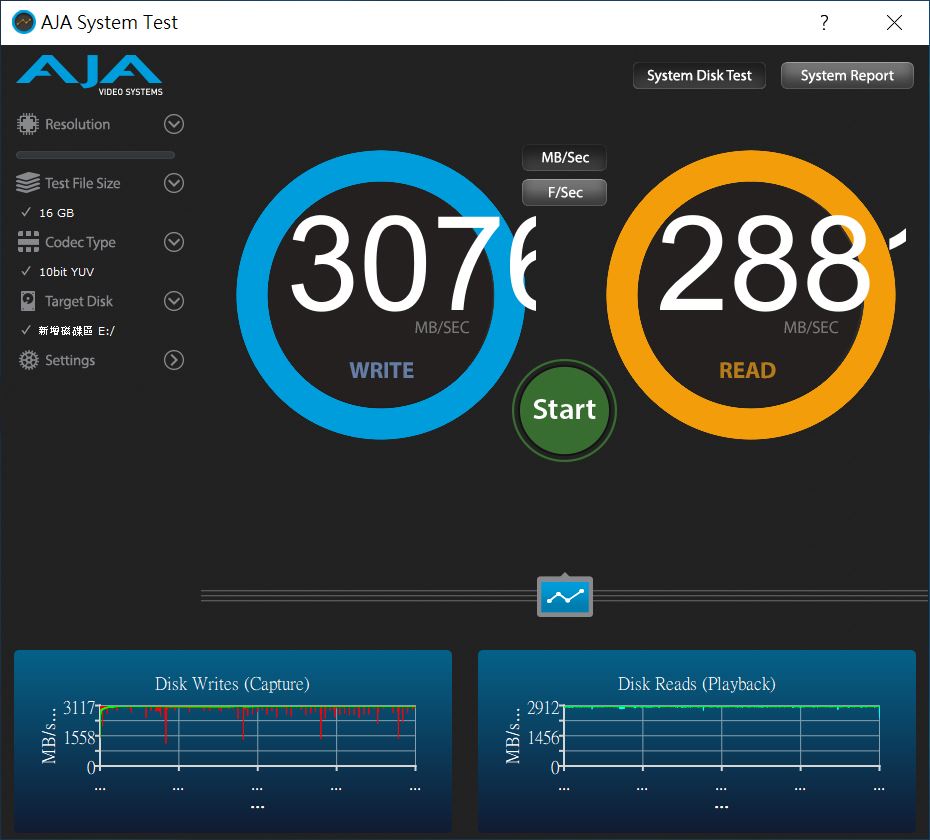Expand the Target Disk dropdown arrow

point(174,301)
